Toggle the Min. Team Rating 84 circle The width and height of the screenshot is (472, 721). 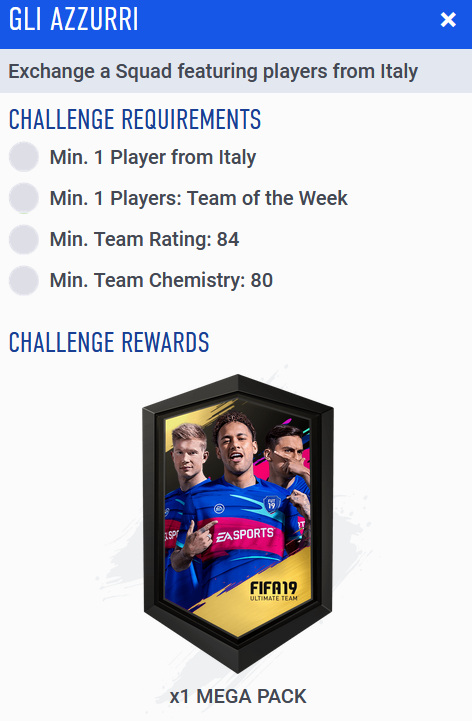23,239
